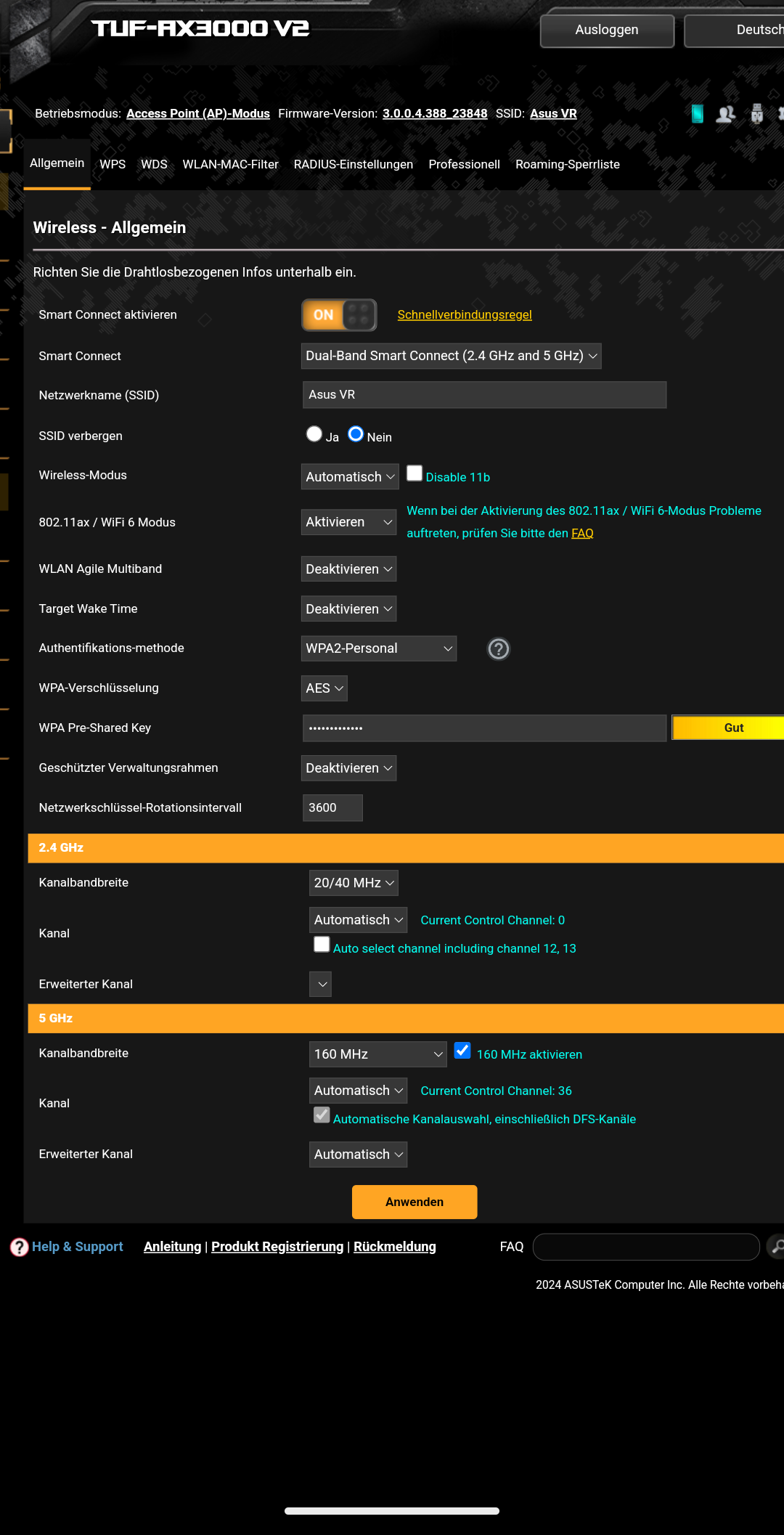The width and height of the screenshot is (784, 1535).
Task: Click the Anwenden button
Action: (x=415, y=1202)
